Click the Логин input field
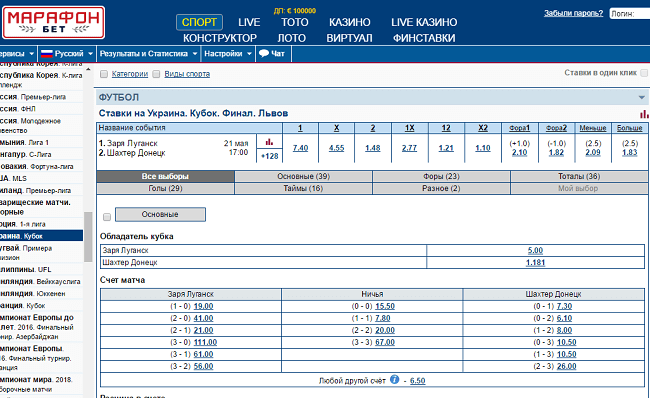Image resolution: width=650 pixels, height=398 pixels. (x=630, y=14)
